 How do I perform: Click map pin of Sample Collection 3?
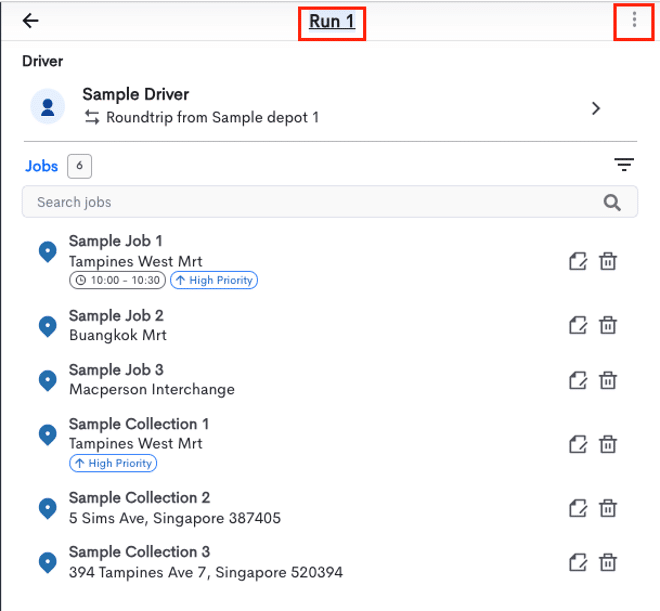[x=48, y=563]
